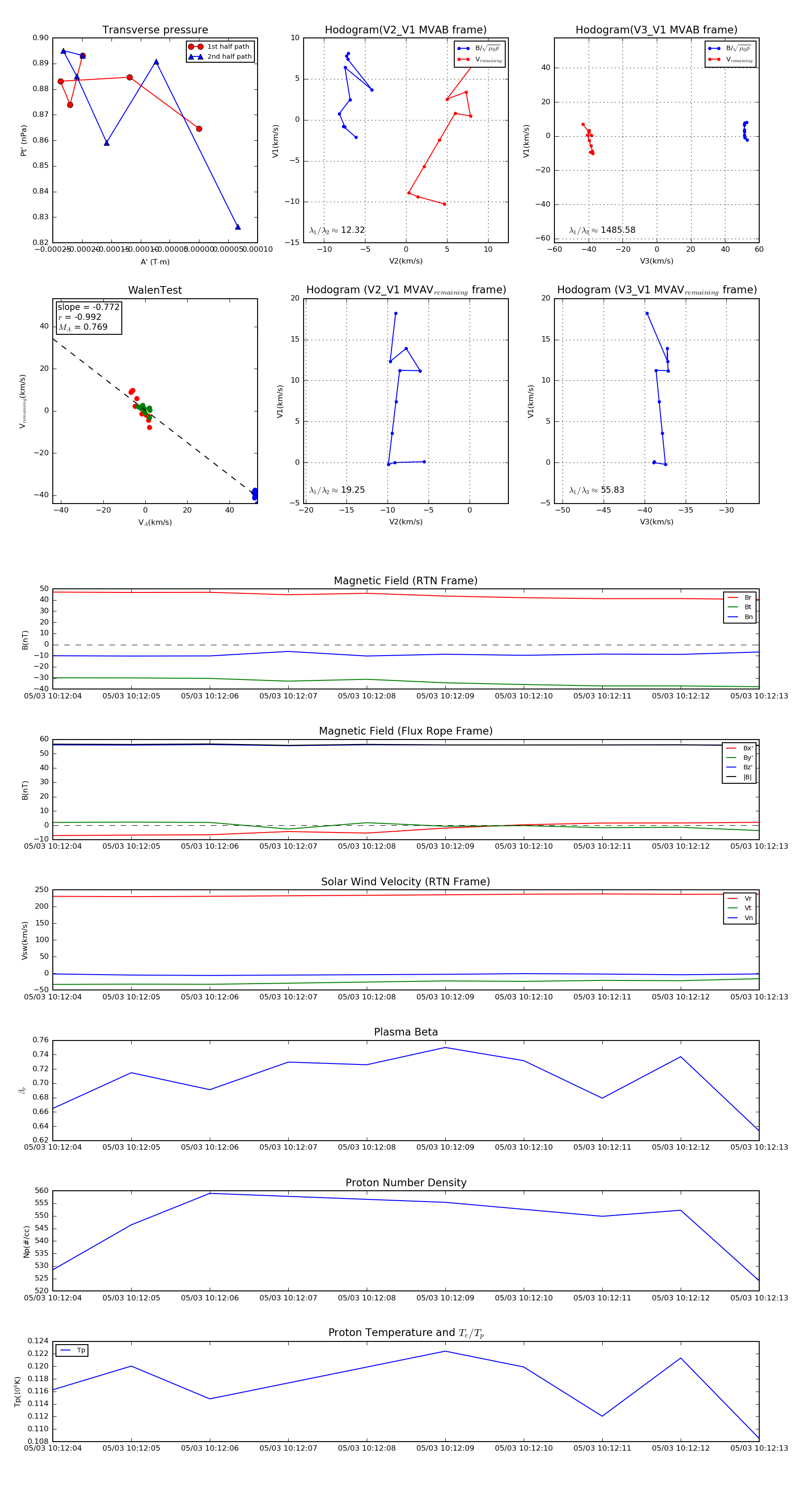812x1489 pixels.
Task: Click the 'M_A = 0.769' annotation
Action: pos(83,327)
